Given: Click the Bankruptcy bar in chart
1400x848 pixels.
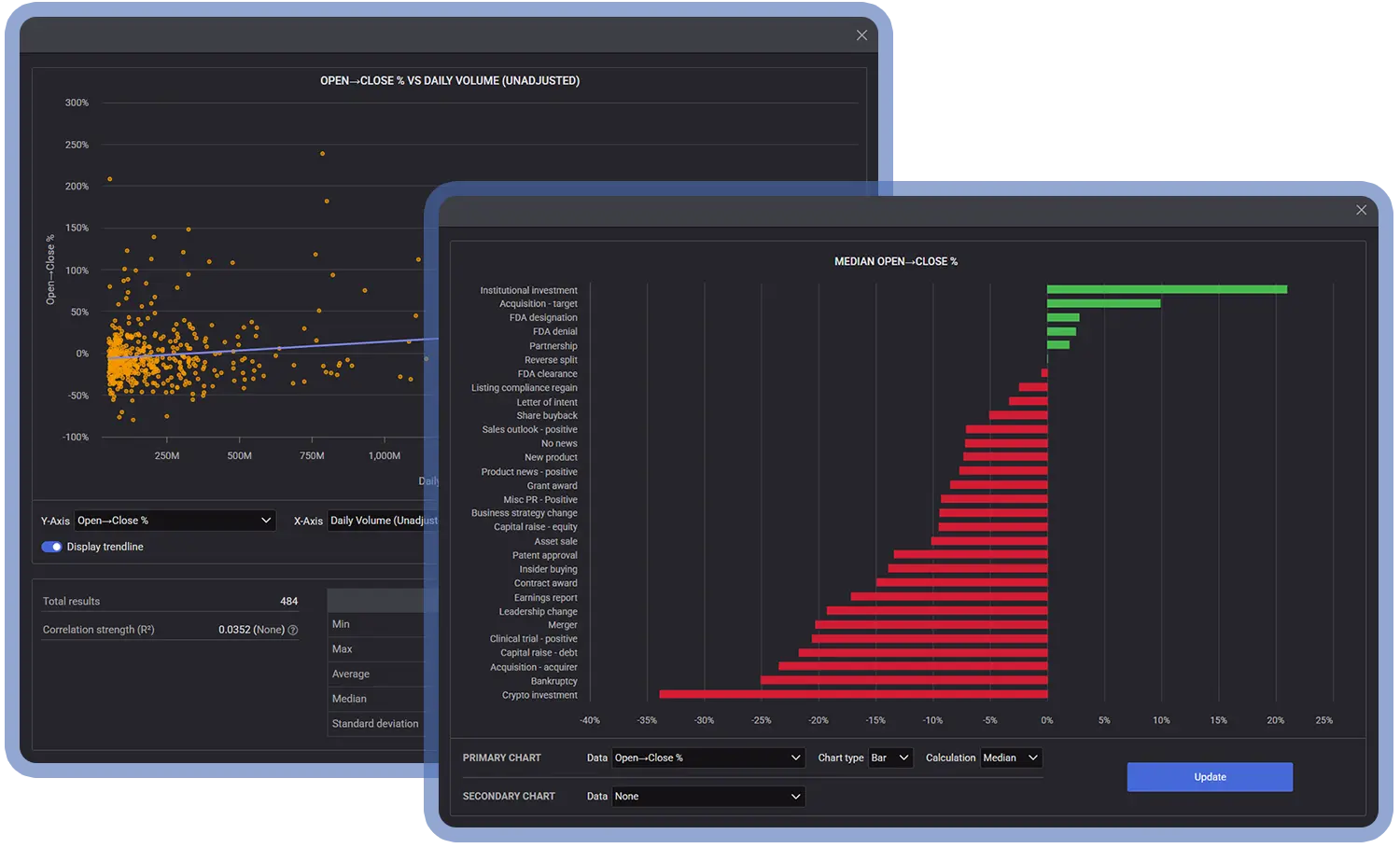Looking at the screenshot, I should pyautogui.click(x=903, y=681).
